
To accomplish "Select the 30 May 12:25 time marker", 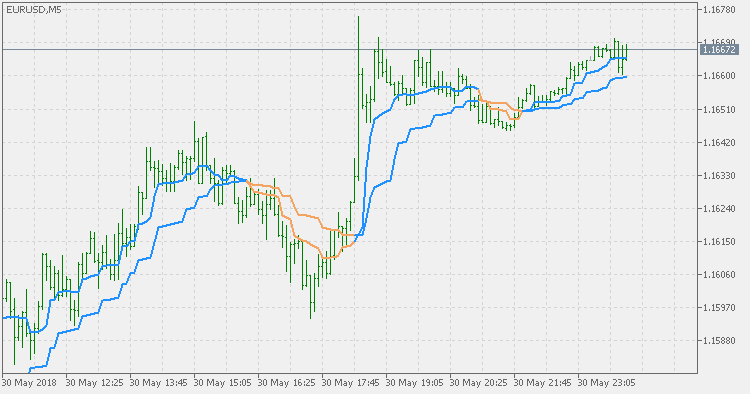I will [x=94, y=383].
